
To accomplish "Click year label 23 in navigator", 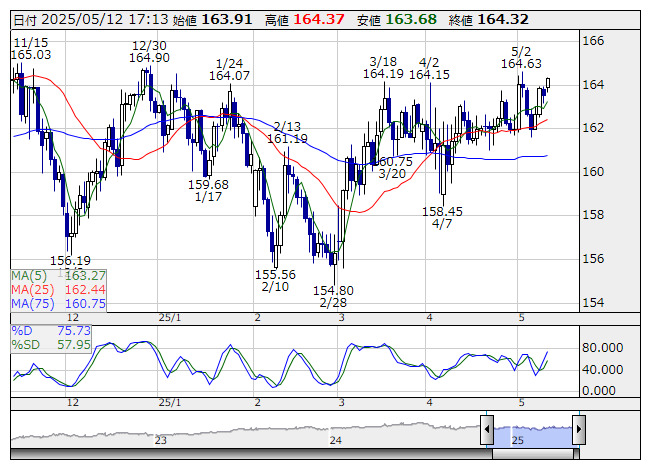I will (x=161, y=440).
